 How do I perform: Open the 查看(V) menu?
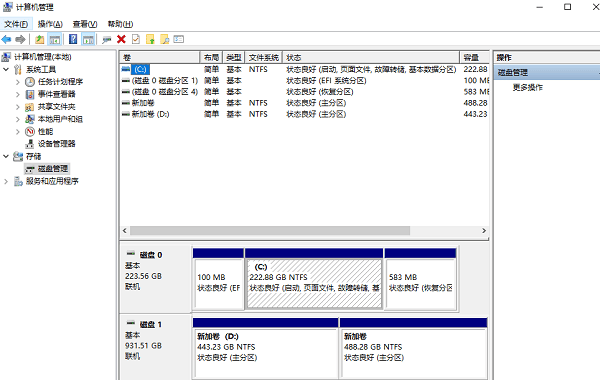pos(85,24)
